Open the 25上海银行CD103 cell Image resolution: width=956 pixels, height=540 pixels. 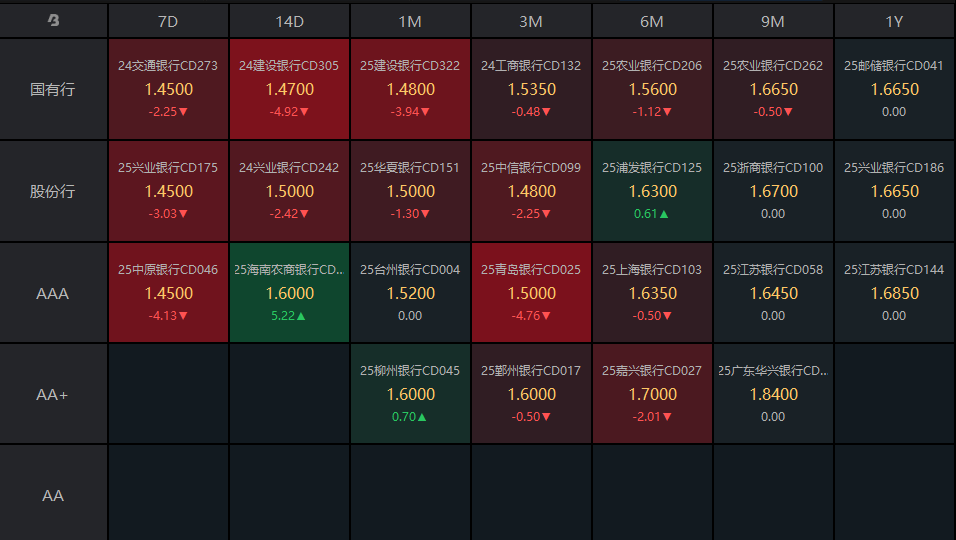point(652,293)
